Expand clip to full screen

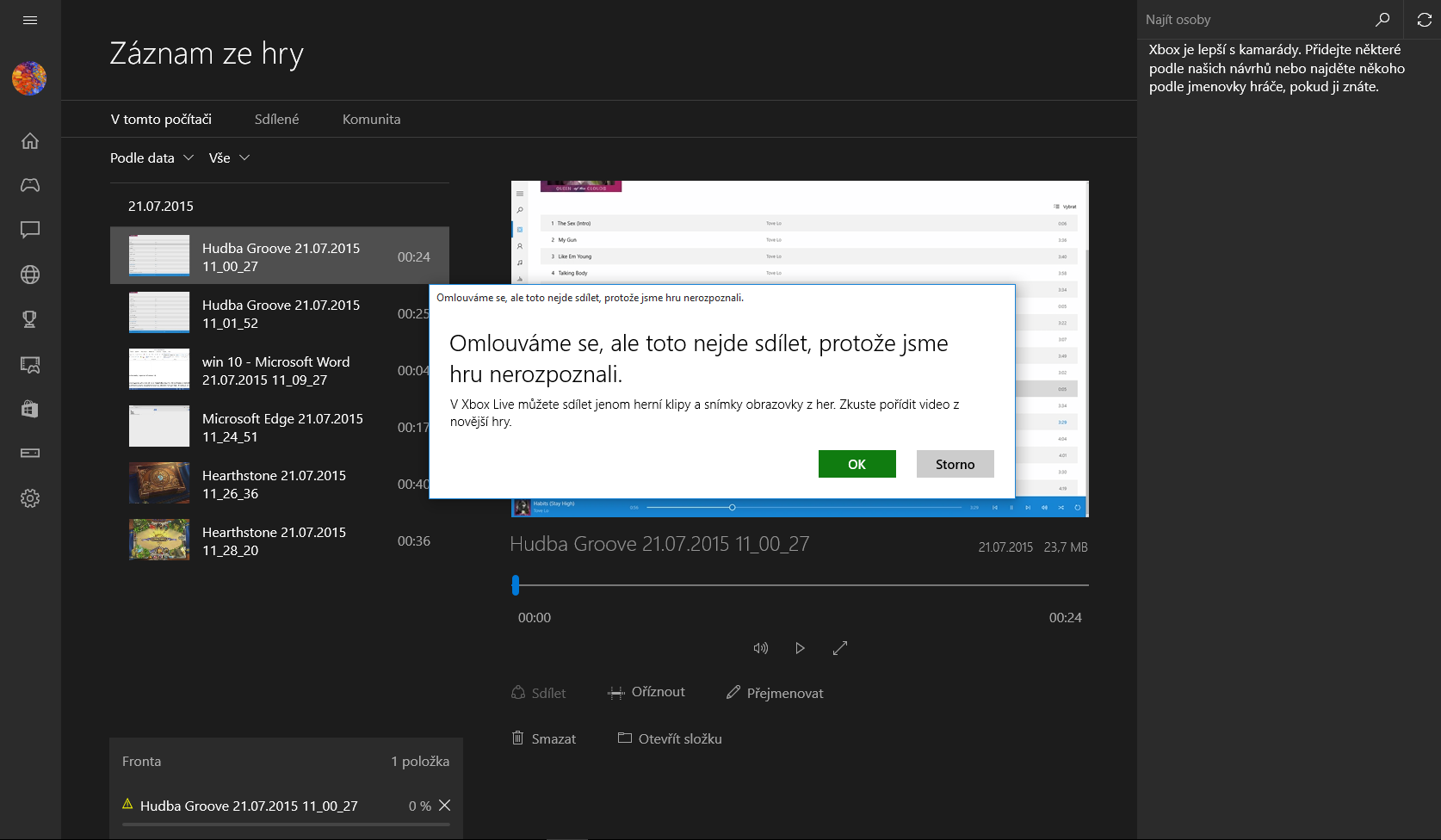(840, 648)
